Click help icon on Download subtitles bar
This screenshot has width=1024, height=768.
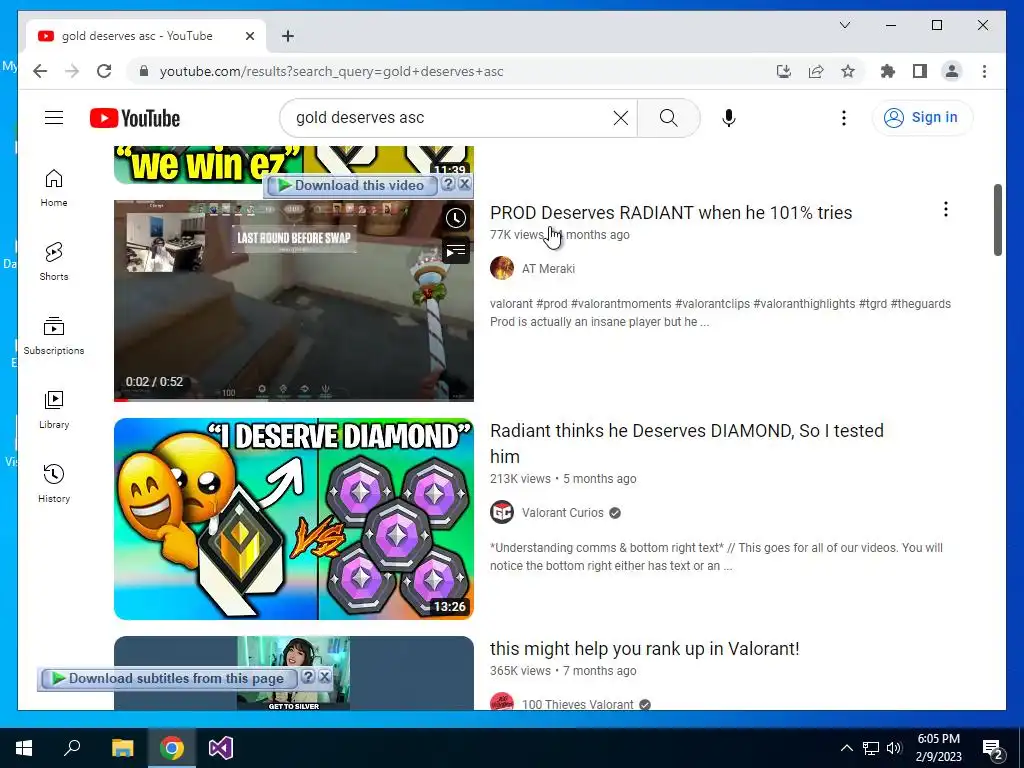tap(308, 677)
